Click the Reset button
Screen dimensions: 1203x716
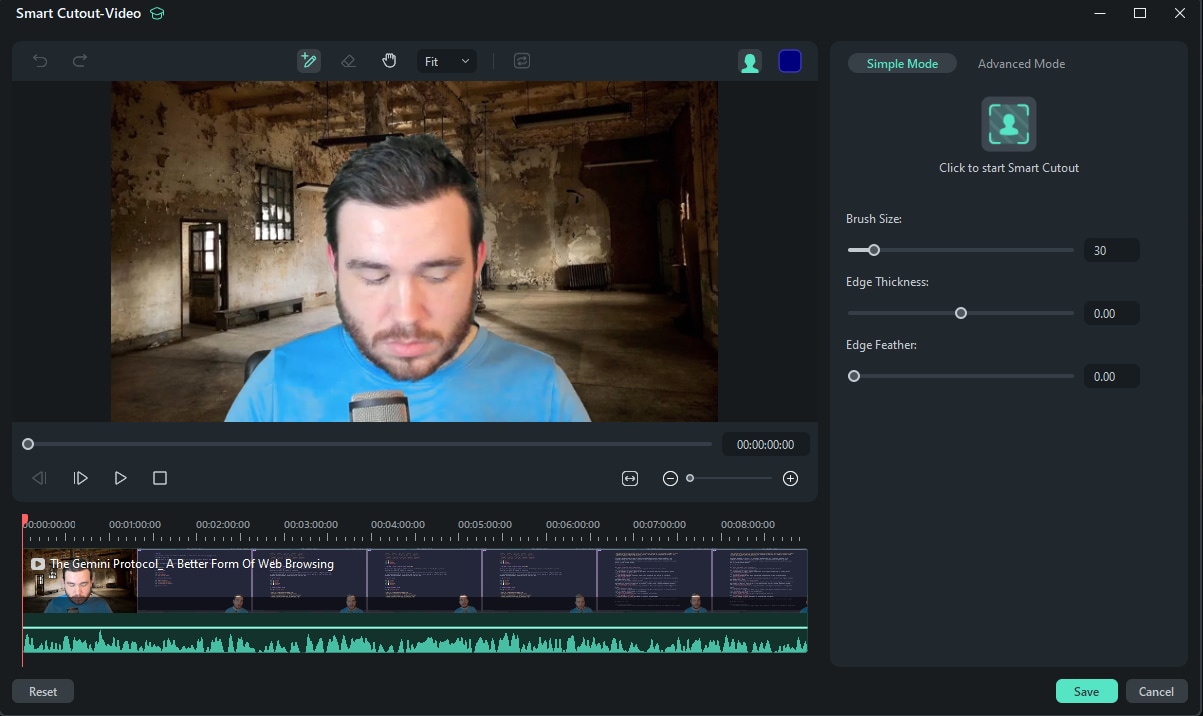pyautogui.click(x=43, y=691)
